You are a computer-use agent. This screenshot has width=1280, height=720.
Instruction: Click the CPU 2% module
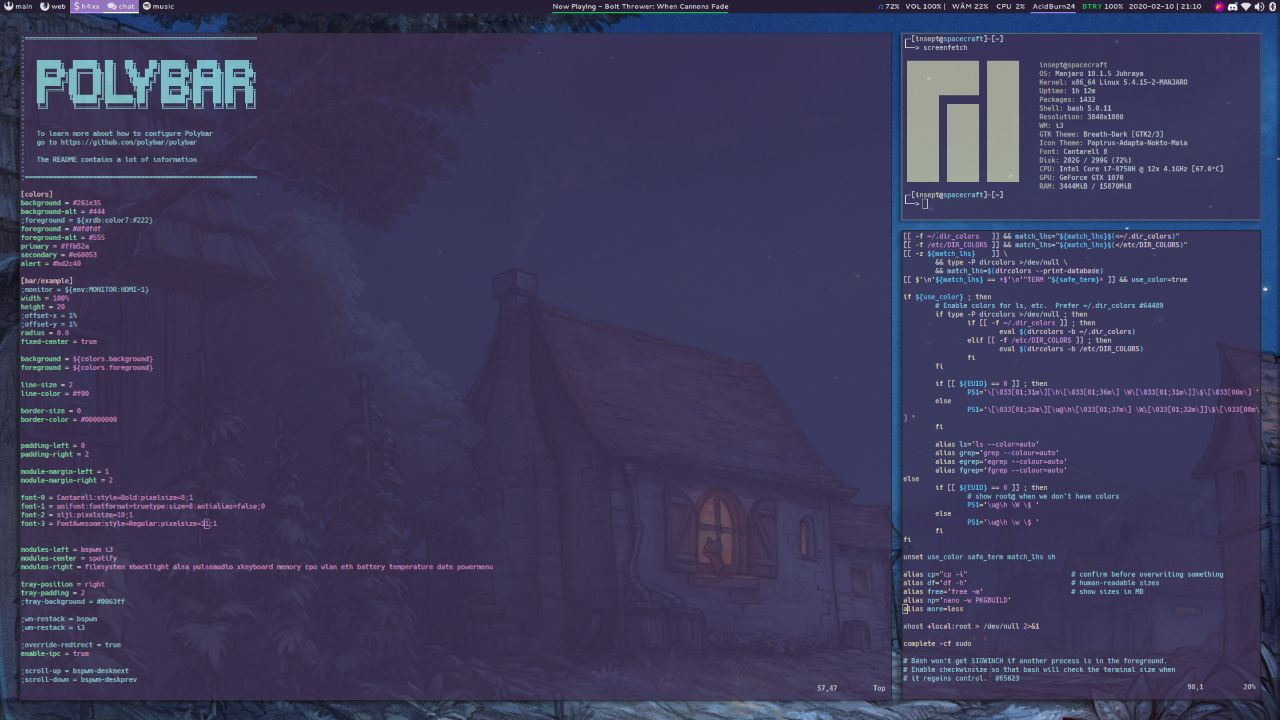pos(1010,6)
